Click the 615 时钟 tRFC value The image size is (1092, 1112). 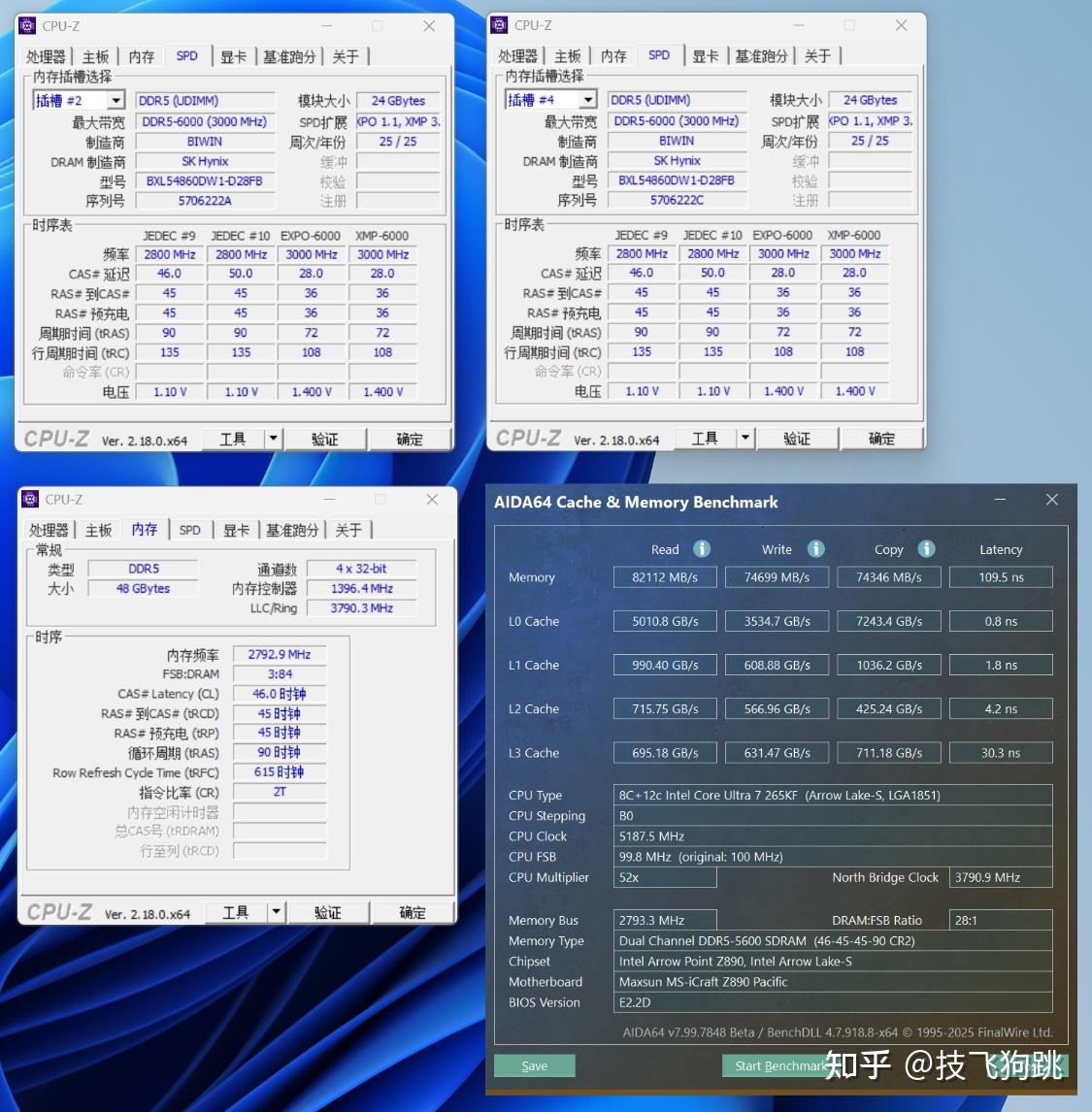tap(280, 772)
